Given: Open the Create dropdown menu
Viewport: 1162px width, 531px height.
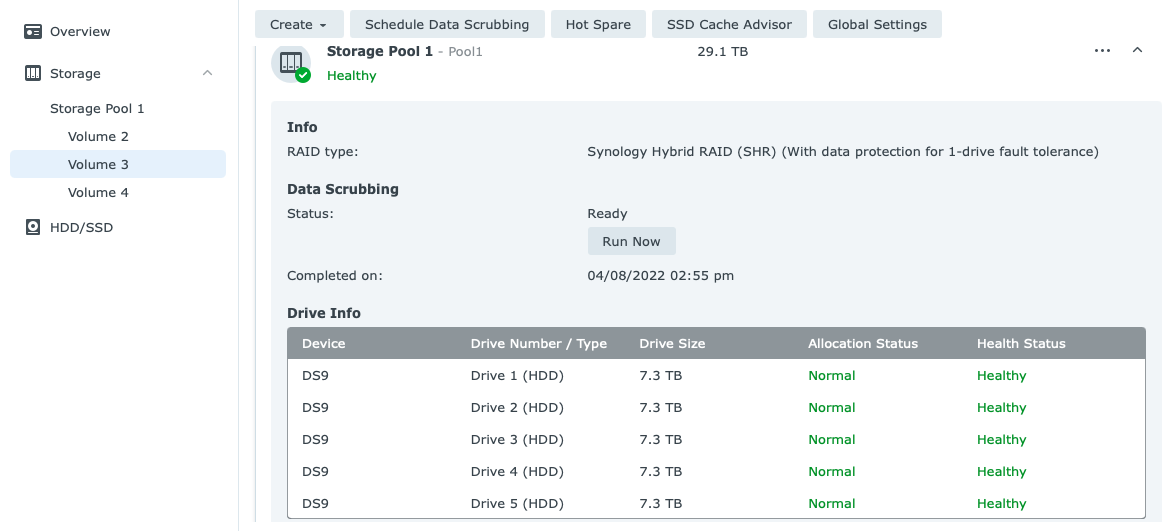Looking at the screenshot, I should (299, 25).
